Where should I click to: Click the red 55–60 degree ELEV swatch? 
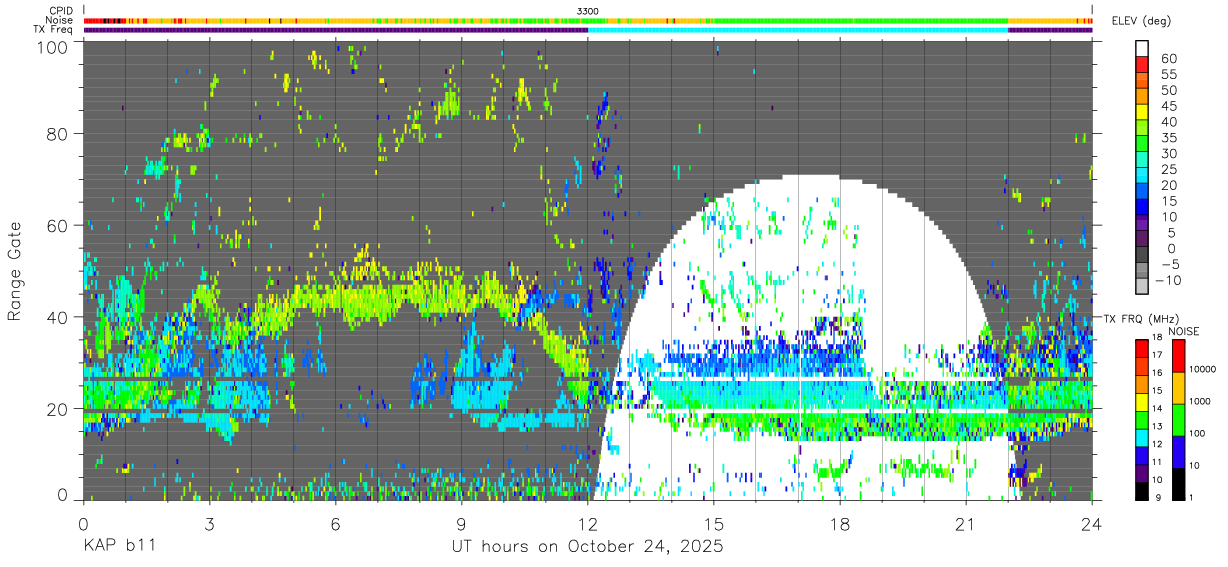[x=1142, y=64]
